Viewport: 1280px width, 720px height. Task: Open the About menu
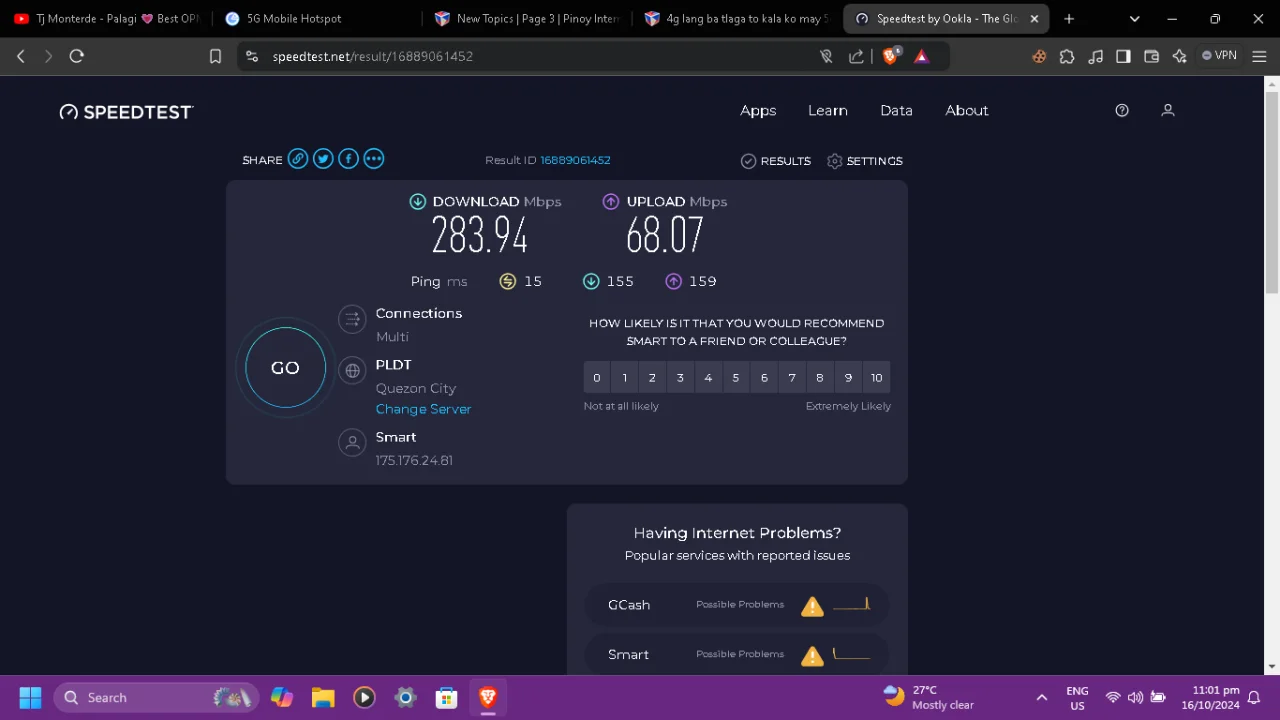[x=967, y=110]
